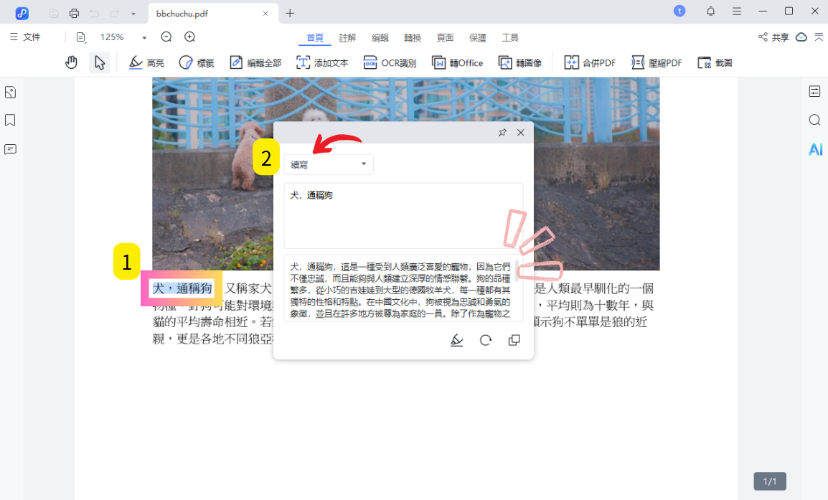Open the 續寫 mode dropdown

328,164
